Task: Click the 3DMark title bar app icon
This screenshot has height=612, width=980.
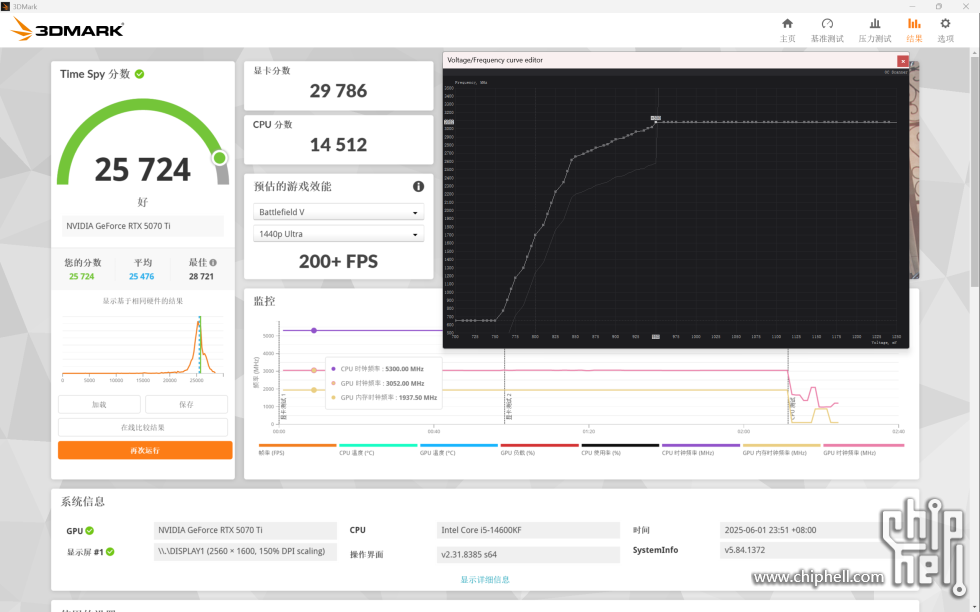Action: point(6,6)
